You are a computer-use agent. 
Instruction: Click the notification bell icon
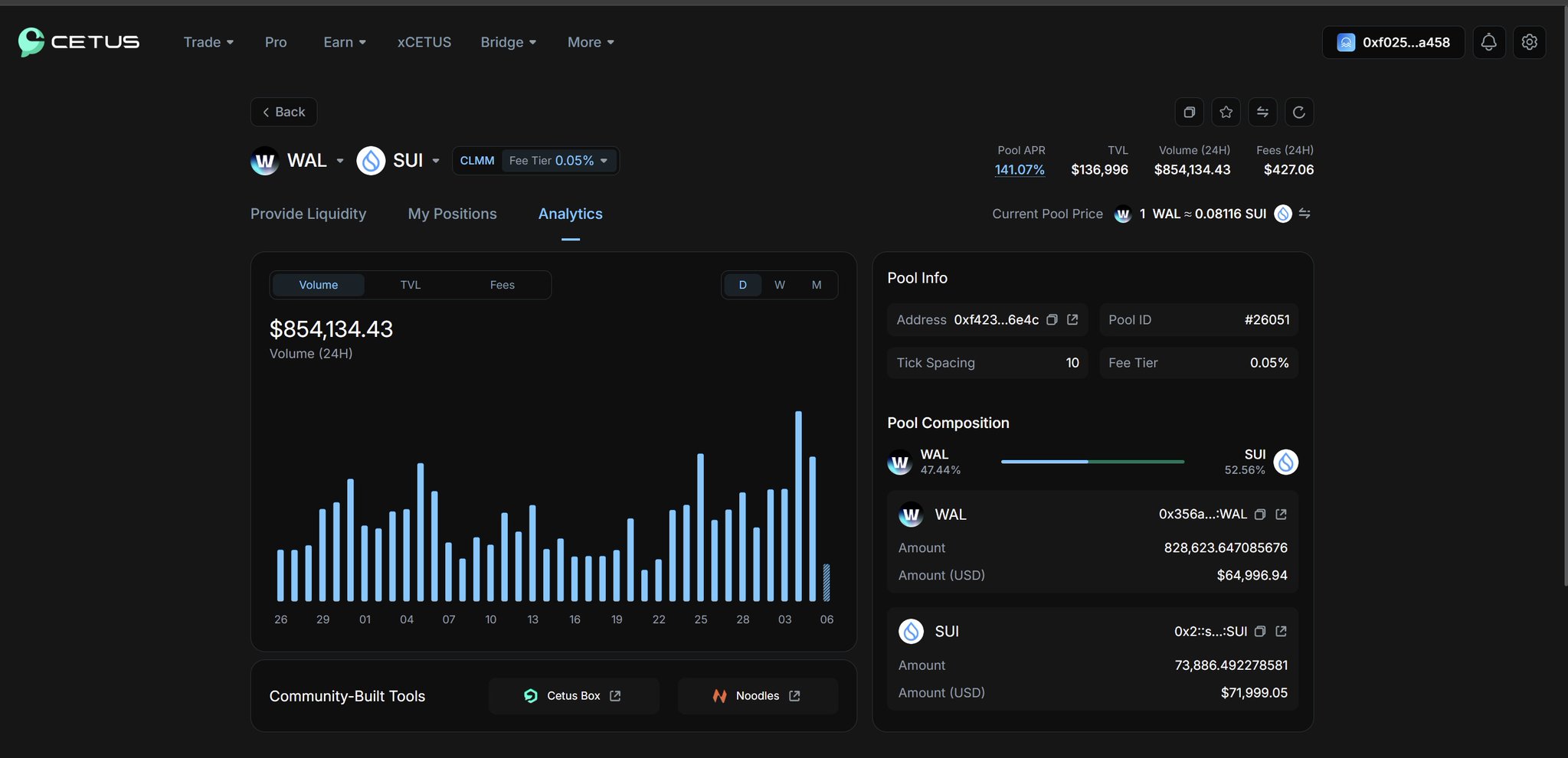pos(1488,42)
